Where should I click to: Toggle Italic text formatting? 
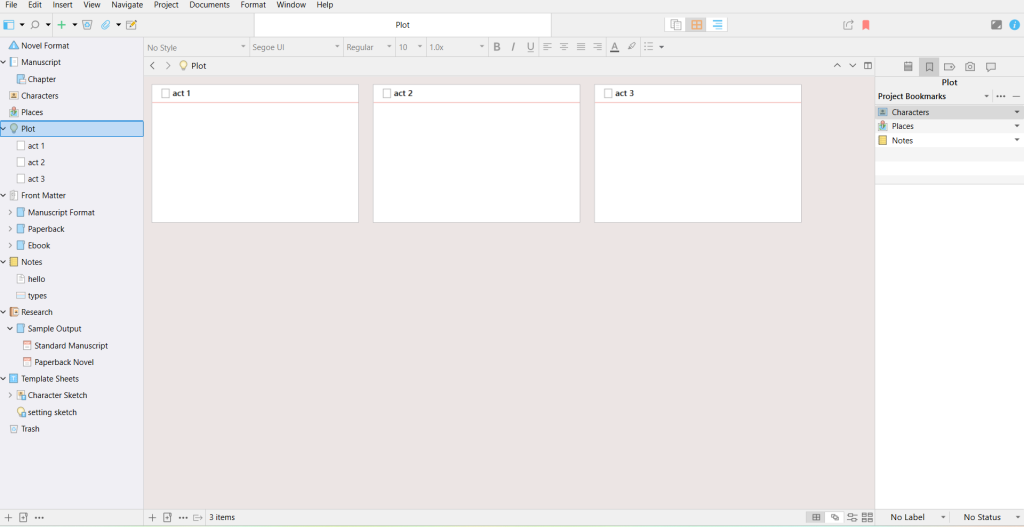coord(514,47)
